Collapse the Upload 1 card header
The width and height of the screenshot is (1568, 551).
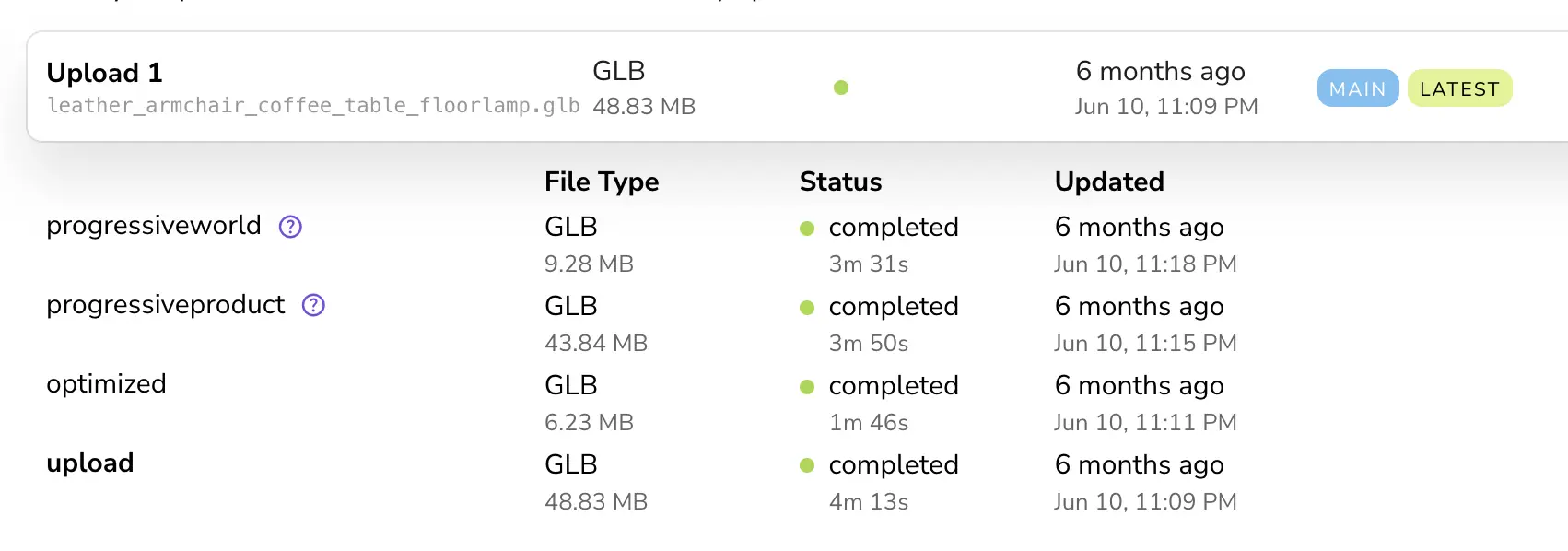tap(104, 73)
